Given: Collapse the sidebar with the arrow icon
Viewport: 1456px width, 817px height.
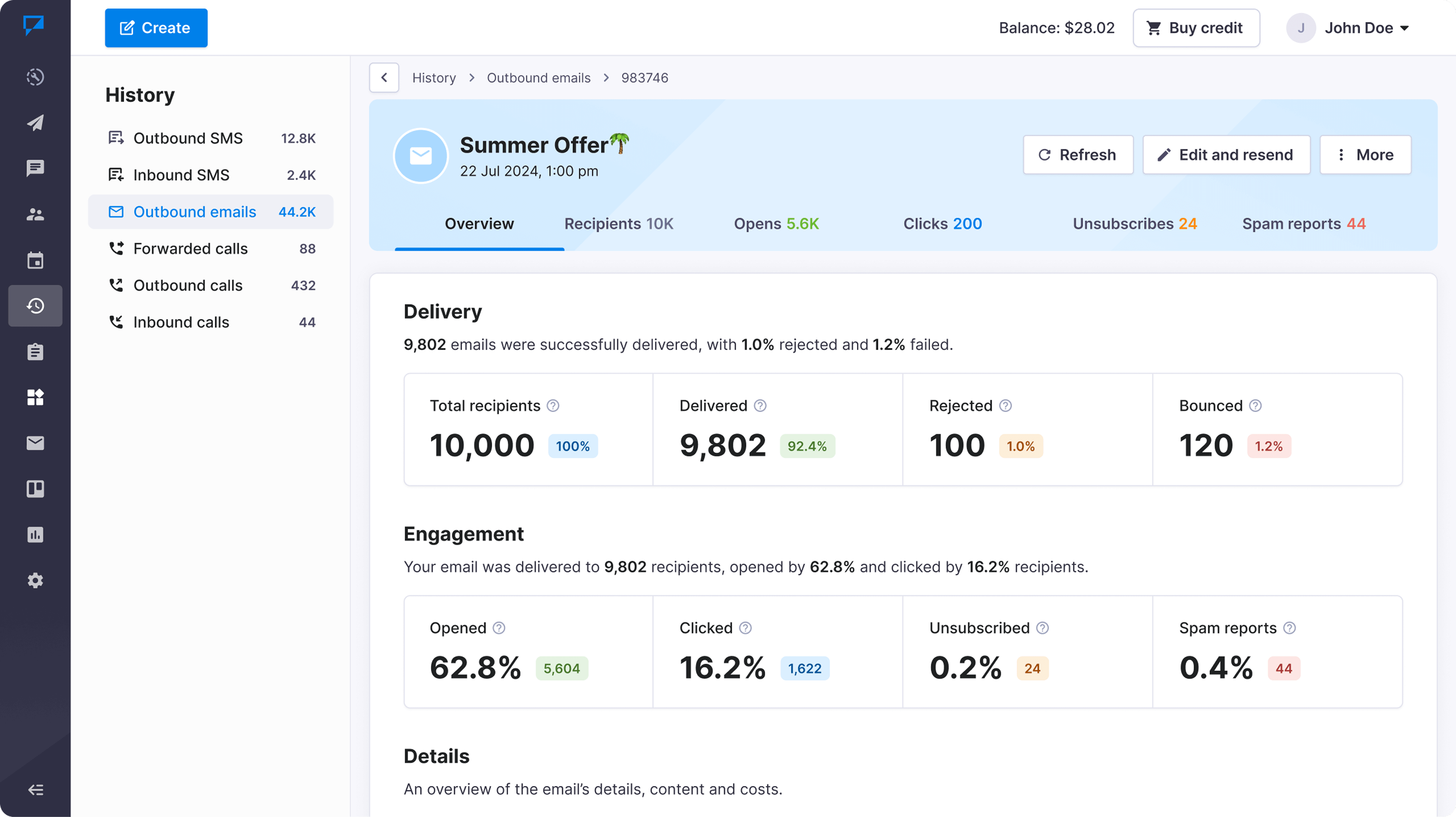Looking at the screenshot, I should [x=35, y=790].
